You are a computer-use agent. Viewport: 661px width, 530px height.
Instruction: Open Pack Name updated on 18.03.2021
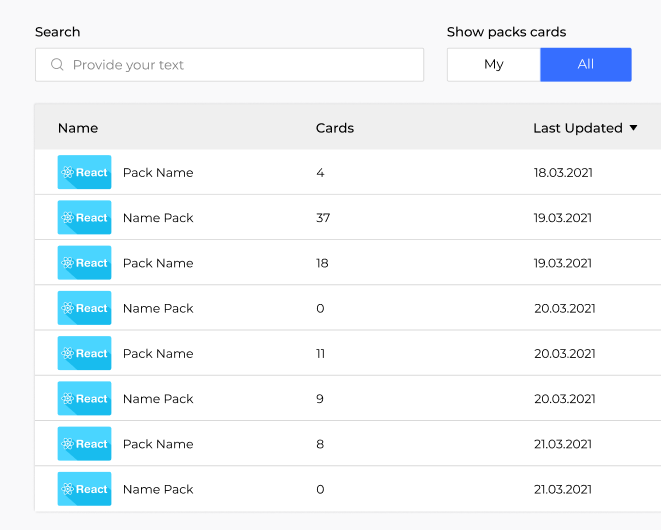click(x=158, y=172)
